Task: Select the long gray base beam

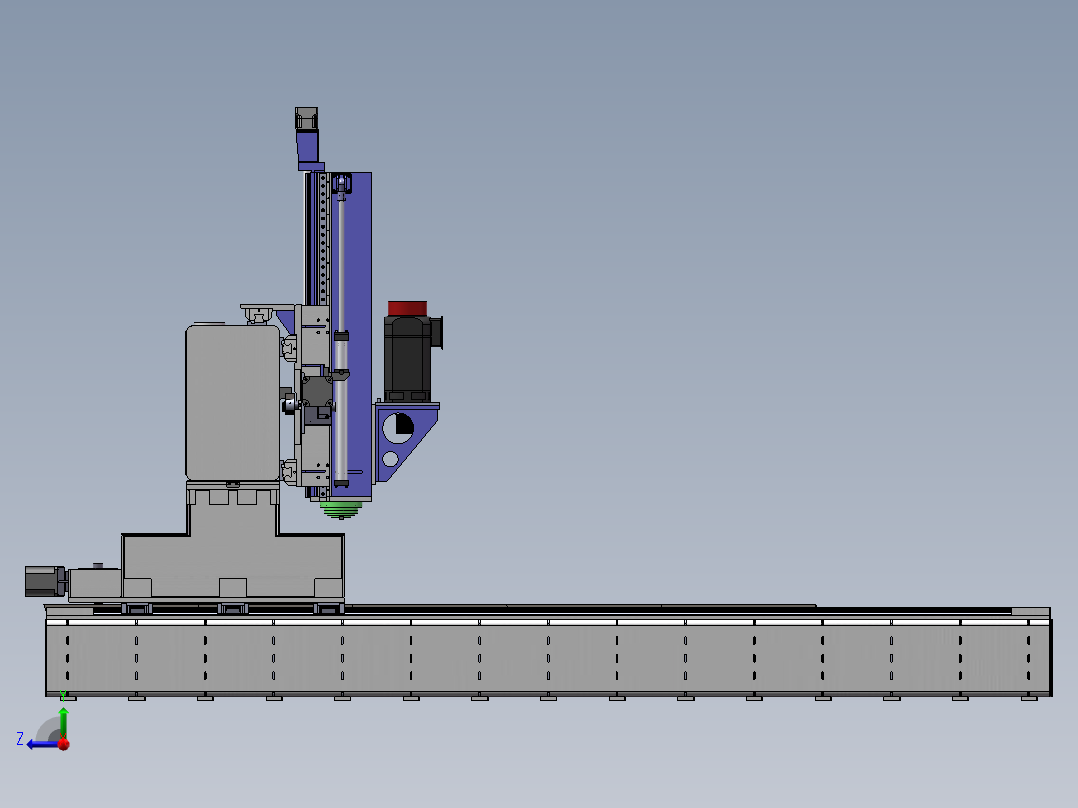Action: click(x=548, y=657)
